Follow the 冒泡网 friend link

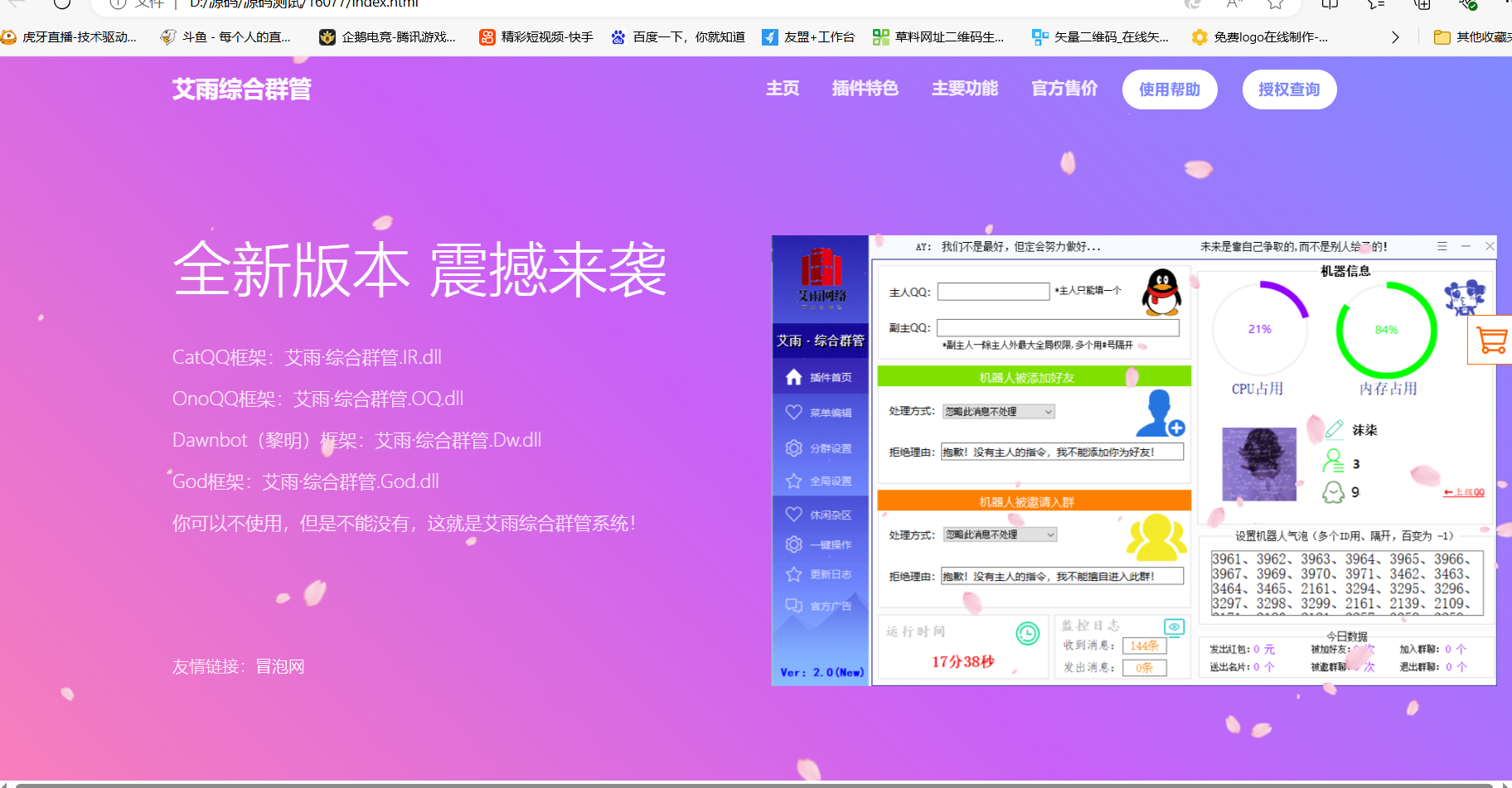coord(280,667)
